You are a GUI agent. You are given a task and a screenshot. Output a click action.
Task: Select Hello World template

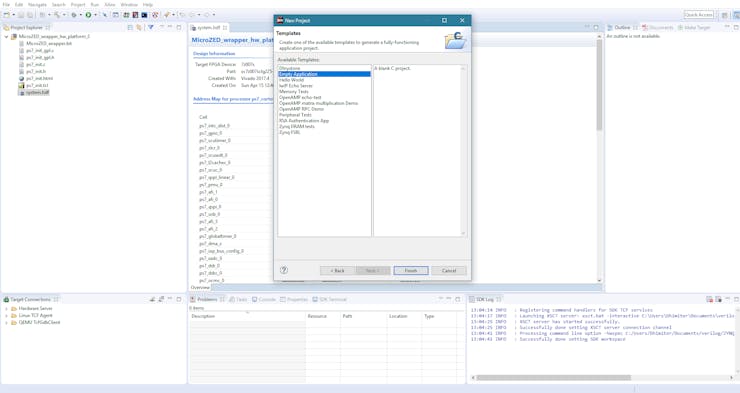(292, 80)
